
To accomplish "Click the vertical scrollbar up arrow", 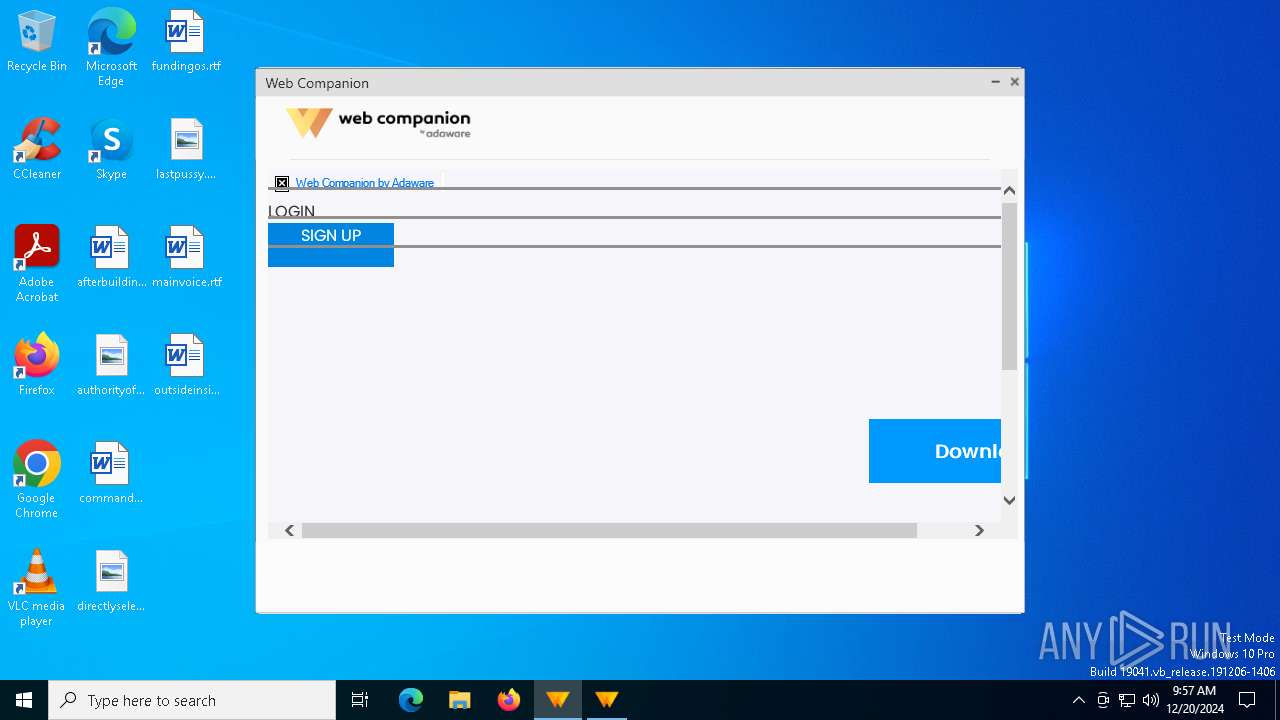I will [x=1009, y=190].
